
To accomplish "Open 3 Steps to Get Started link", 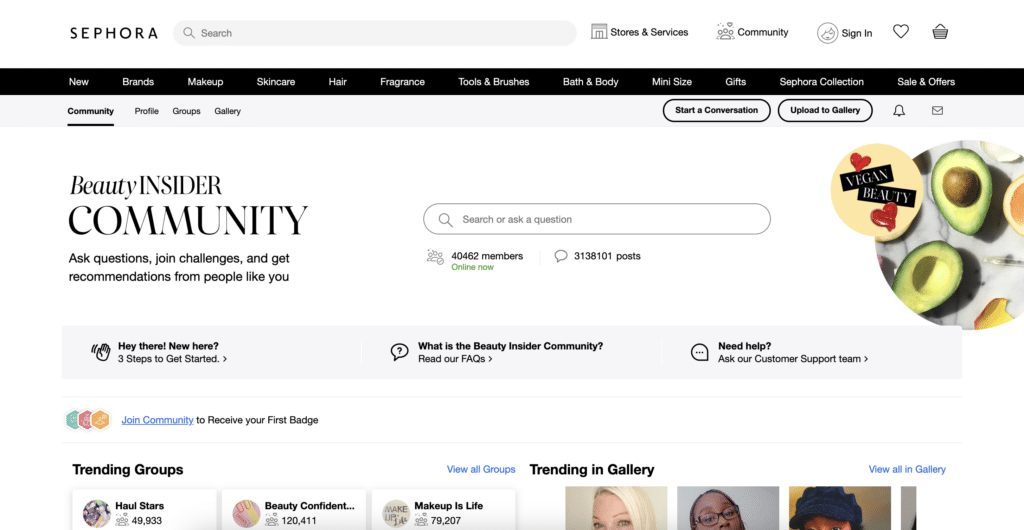I will click(x=172, y=358).
